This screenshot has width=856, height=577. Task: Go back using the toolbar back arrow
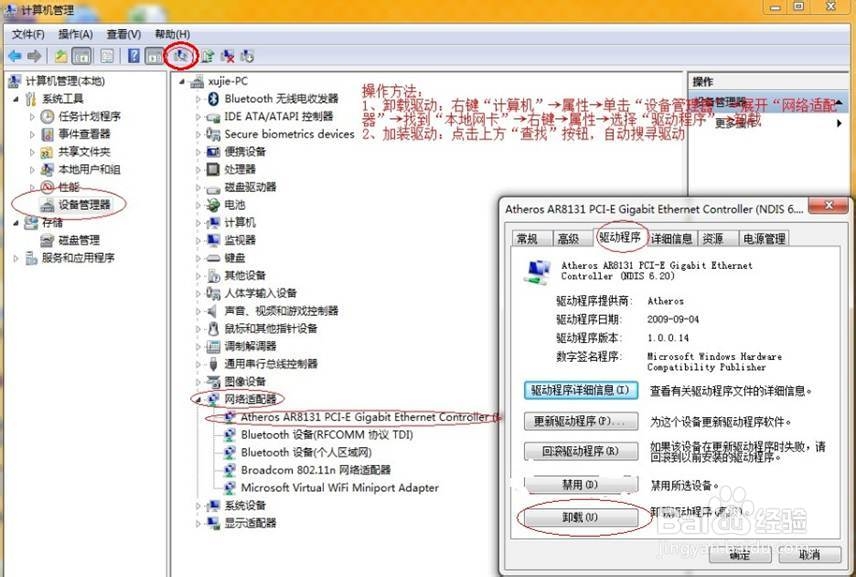(x=15, y=56)
